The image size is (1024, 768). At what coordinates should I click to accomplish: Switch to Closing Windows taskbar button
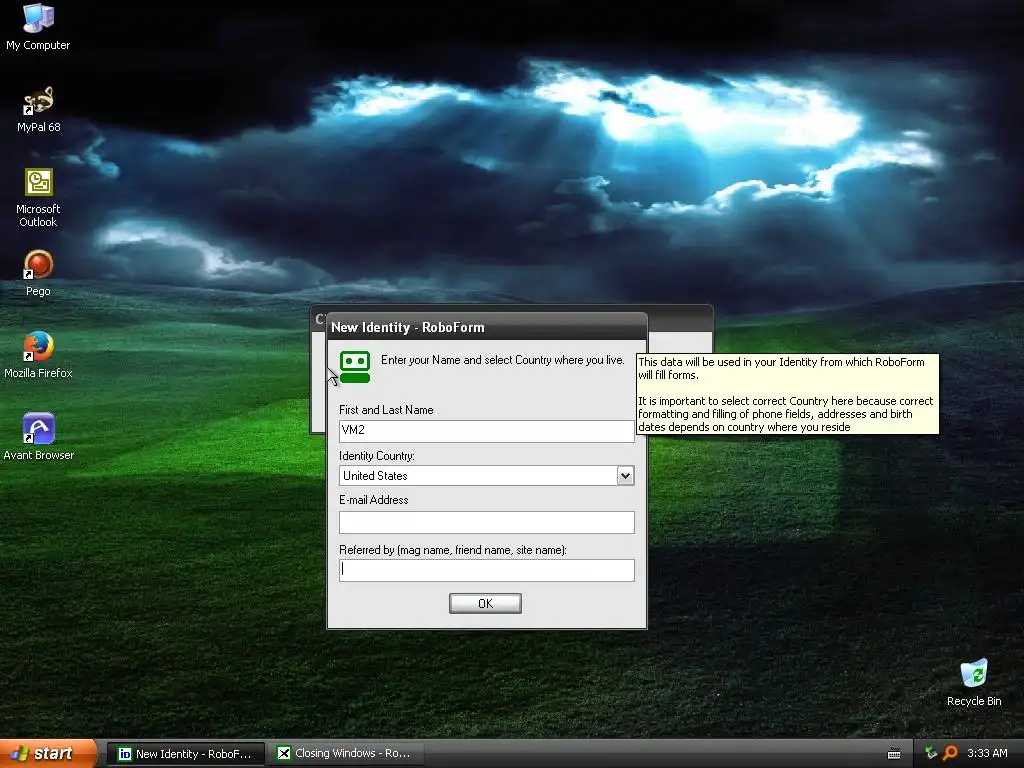(345, 754)
